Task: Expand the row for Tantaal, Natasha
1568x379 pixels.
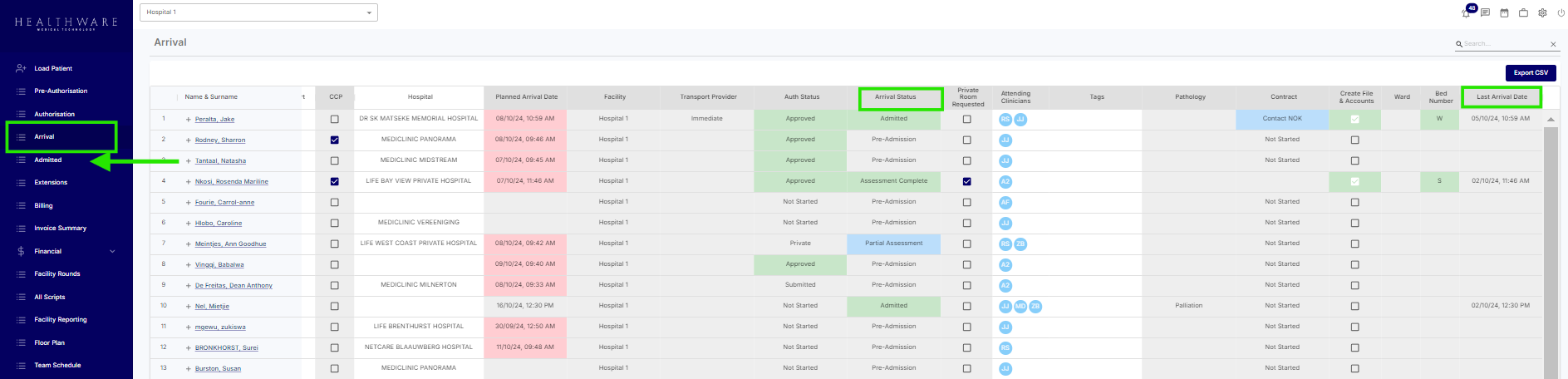Action: tap(189, 161)
